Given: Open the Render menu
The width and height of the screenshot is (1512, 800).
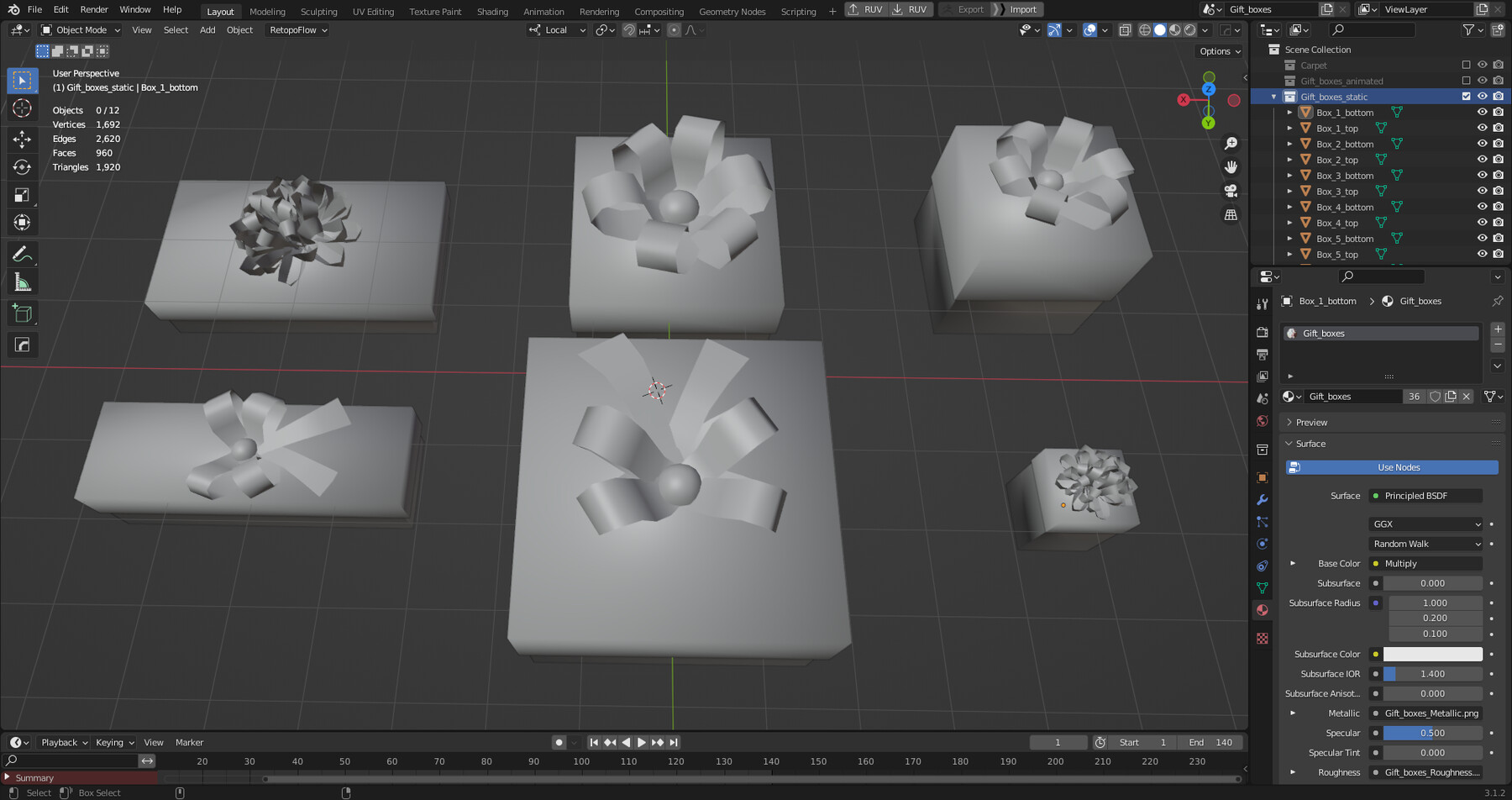Looking at the screenshot, I should [93, 9].
